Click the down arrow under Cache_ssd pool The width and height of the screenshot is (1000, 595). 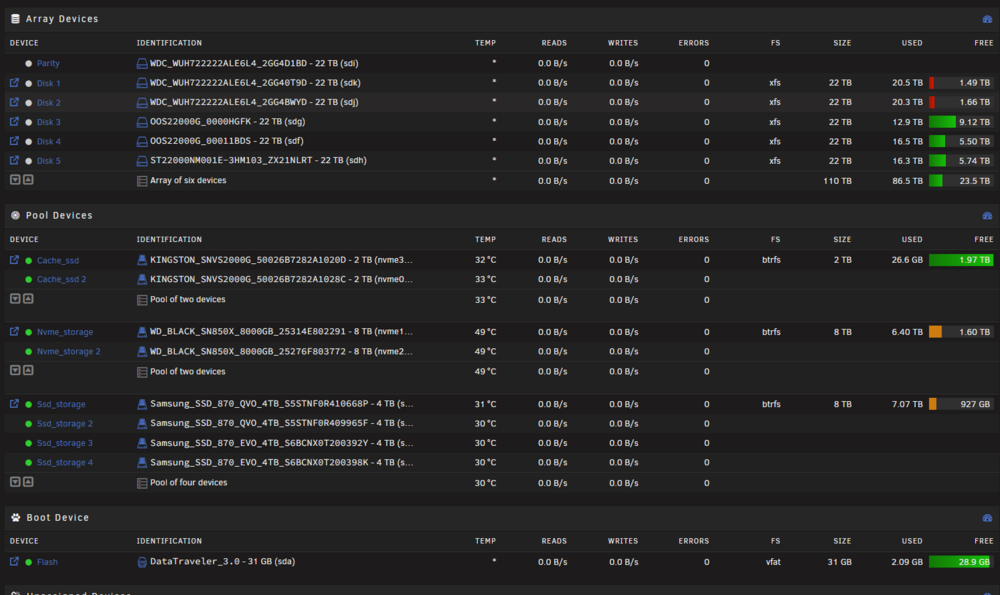[x=15, y=298]
